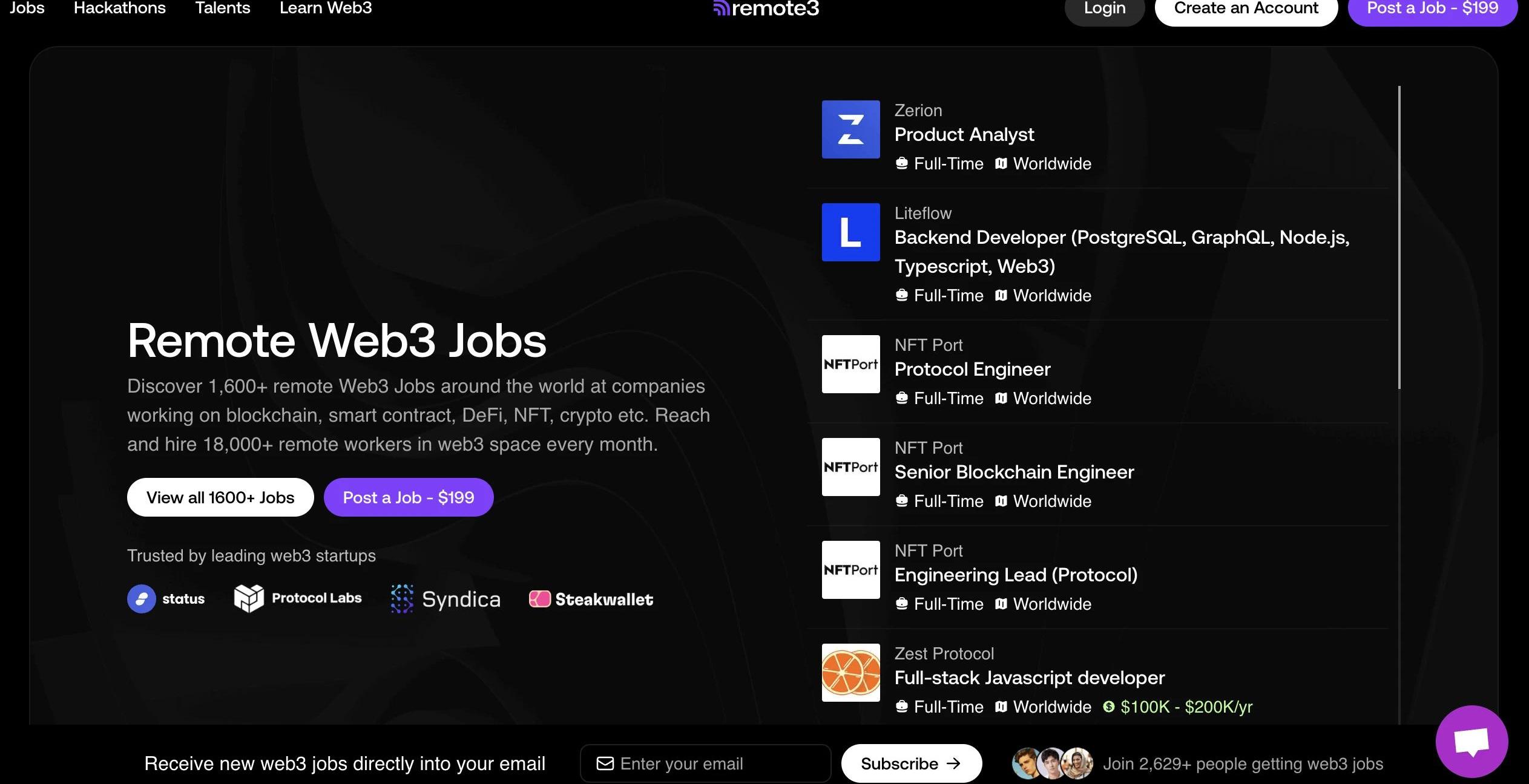1529x784 pixels.
Task: Open the Learn Web3 menu item
Action: coord(326,8)
